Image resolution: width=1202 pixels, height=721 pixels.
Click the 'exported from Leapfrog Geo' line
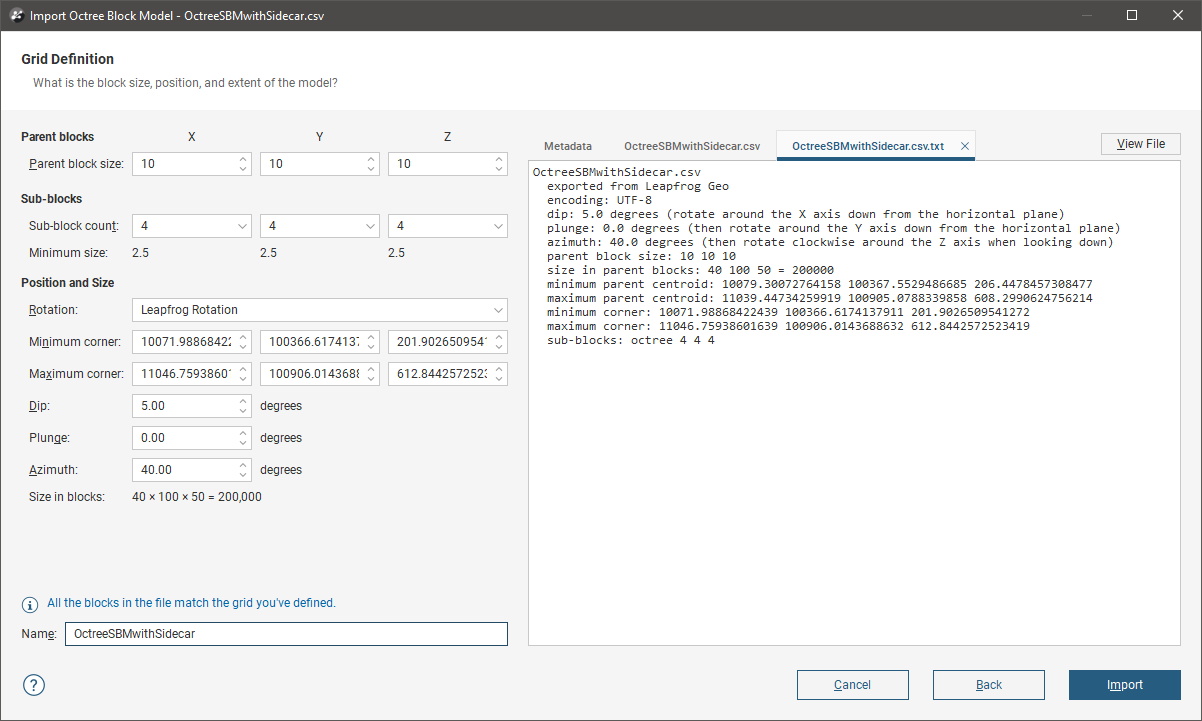pos(638,186)
